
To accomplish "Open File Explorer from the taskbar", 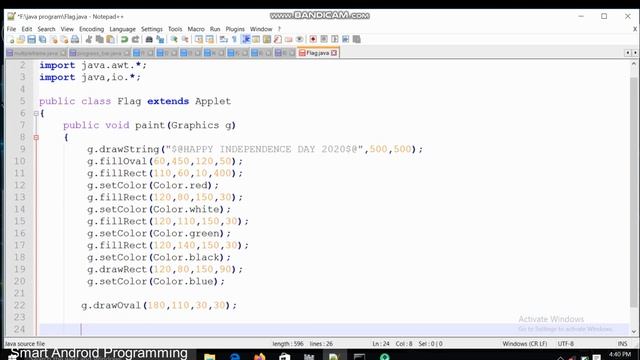I will tap(209, 356).
